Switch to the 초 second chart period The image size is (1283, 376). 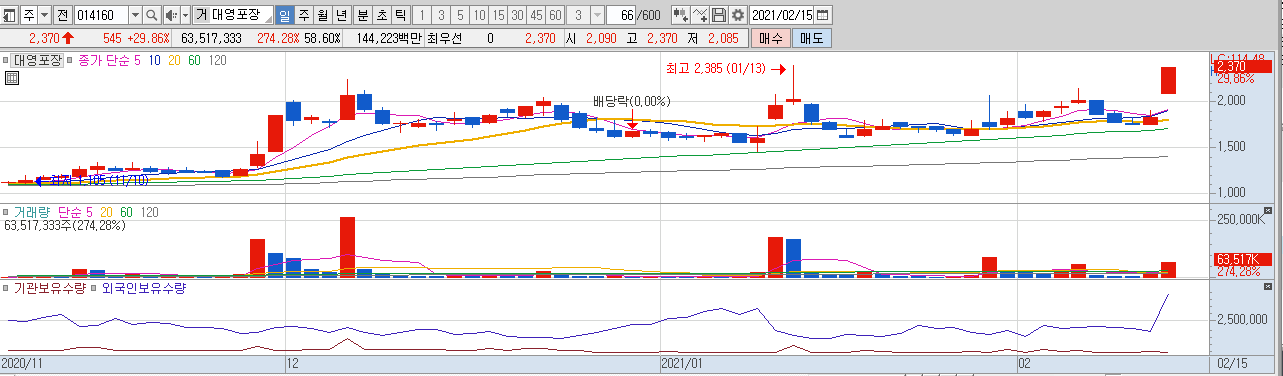click(381, 15)
